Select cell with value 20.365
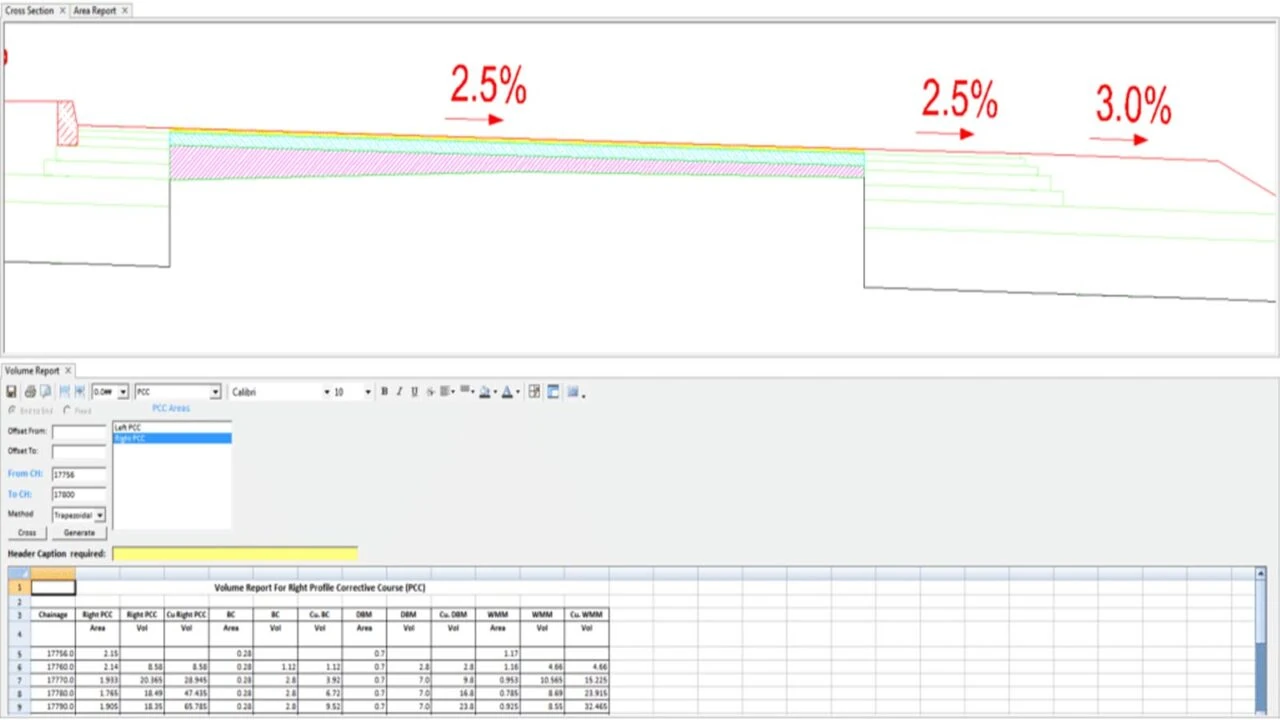 pos(142,679)
